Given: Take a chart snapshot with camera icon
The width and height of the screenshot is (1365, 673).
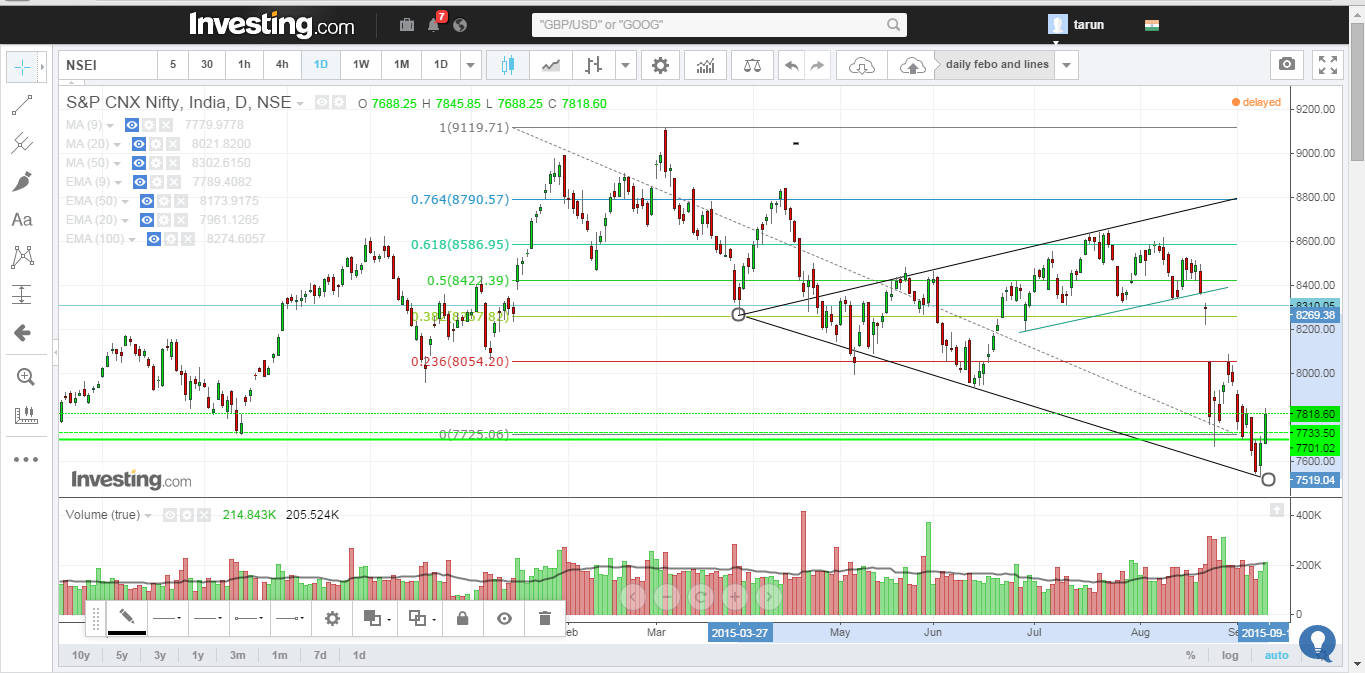Looking at the screenshot, I should [1287, 65].
